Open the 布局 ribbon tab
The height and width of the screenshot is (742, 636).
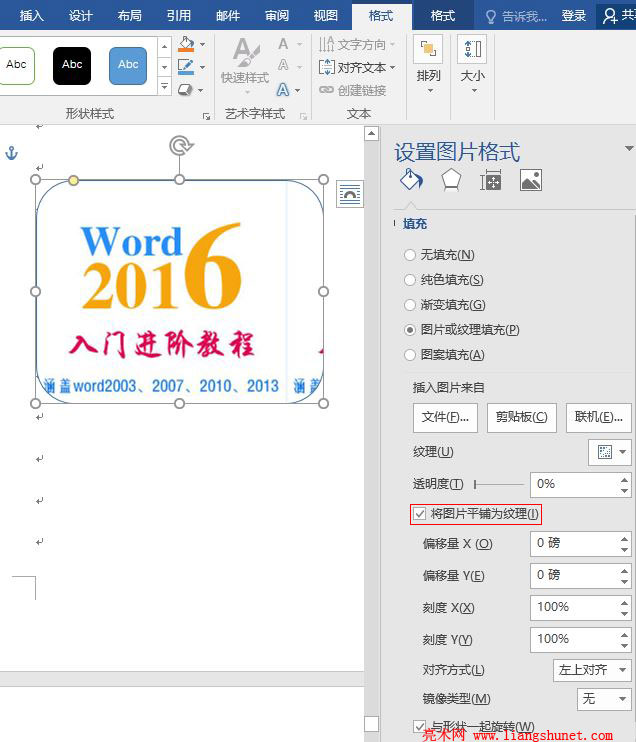130,16
